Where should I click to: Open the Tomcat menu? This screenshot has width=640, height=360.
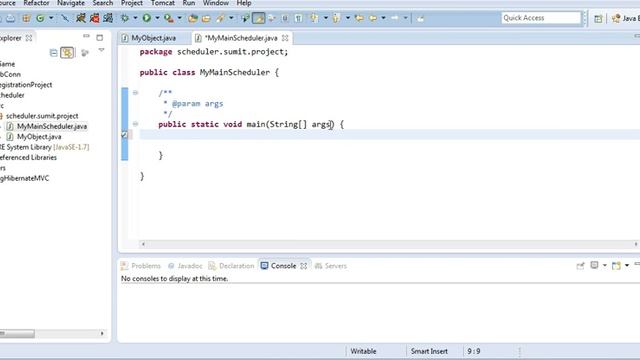click(x=163, y=3)
